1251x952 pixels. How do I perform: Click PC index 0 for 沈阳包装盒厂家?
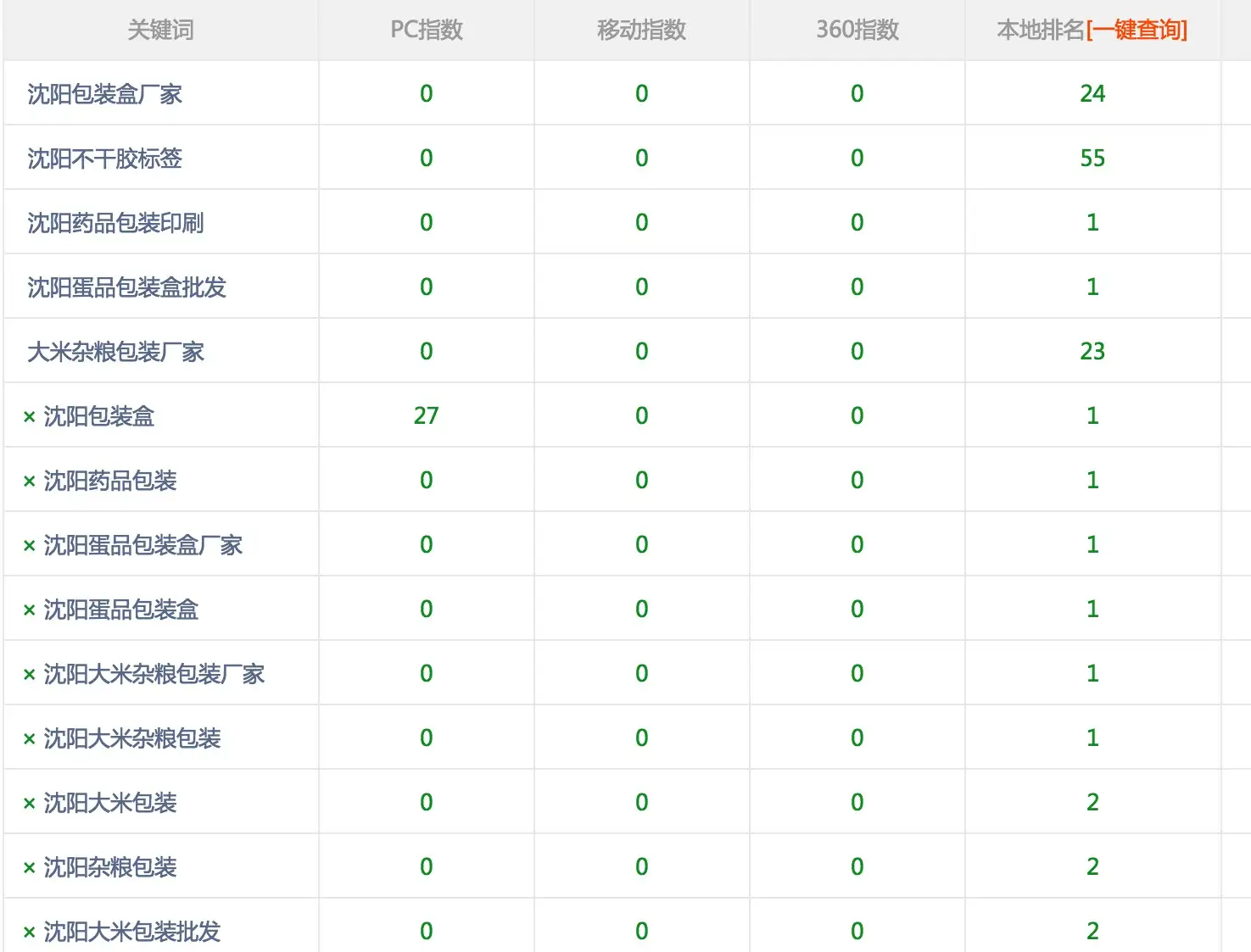click(x=427, y=93)
